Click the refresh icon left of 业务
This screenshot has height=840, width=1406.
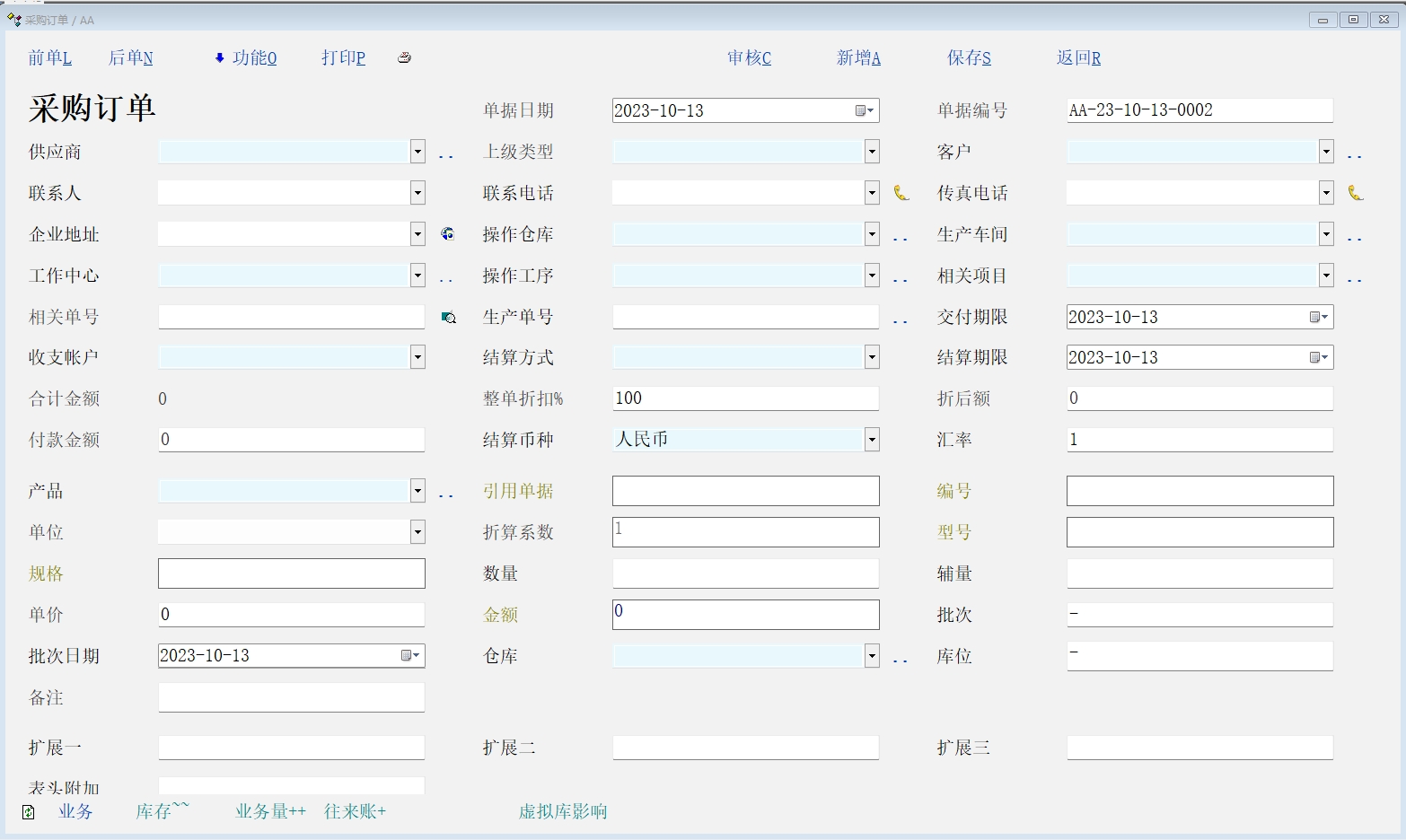tap(29, 811)
